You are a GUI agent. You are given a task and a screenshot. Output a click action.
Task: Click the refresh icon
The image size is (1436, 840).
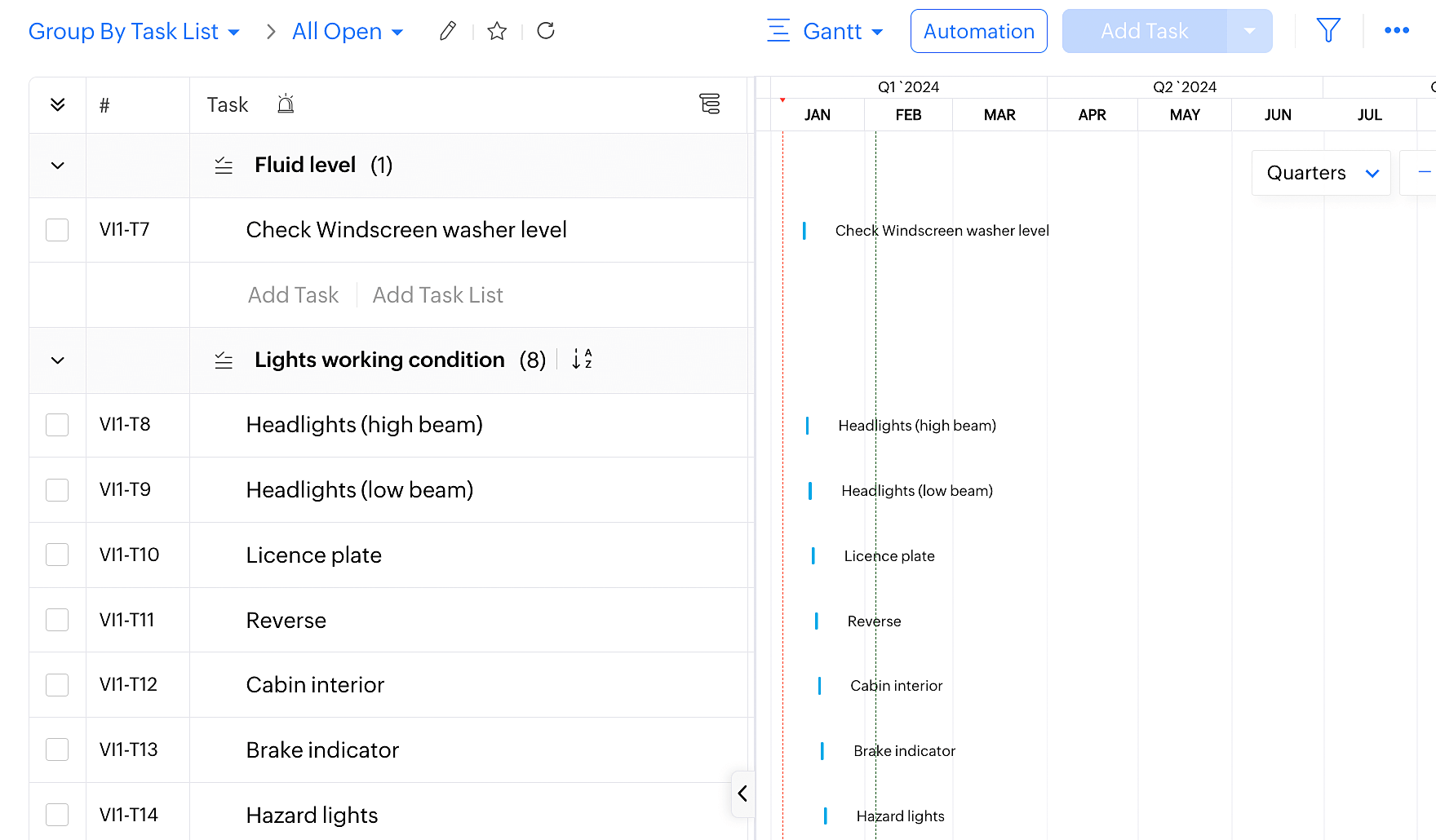546,31
